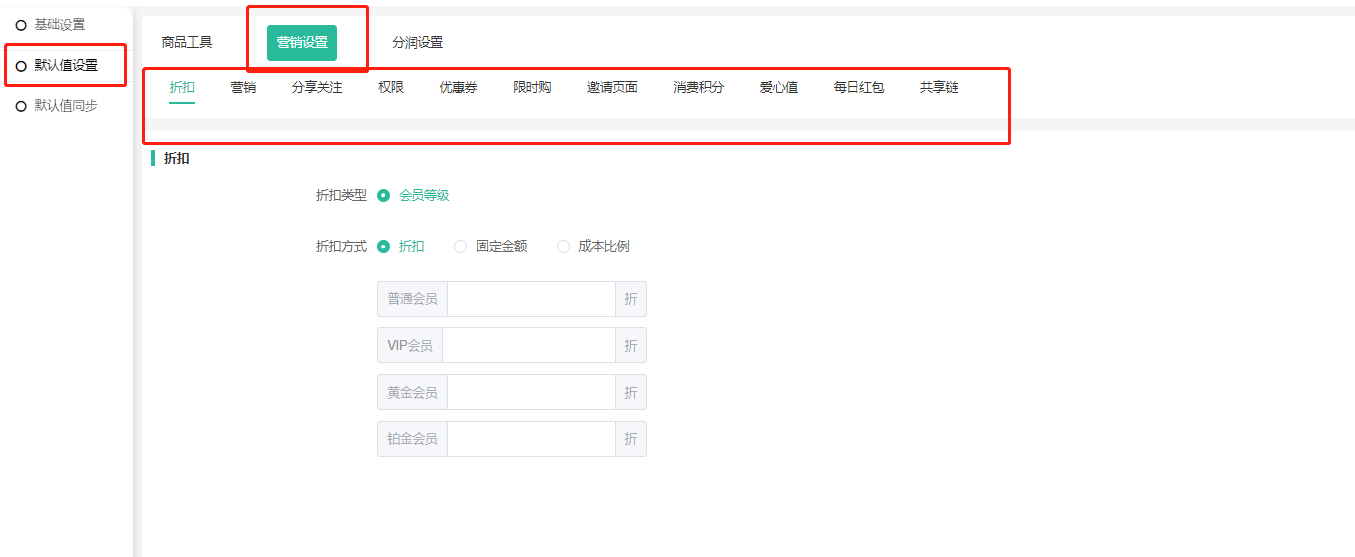Open the 优惠券 sub-tab
The image size is (1355, 557).
click(458, 87)
